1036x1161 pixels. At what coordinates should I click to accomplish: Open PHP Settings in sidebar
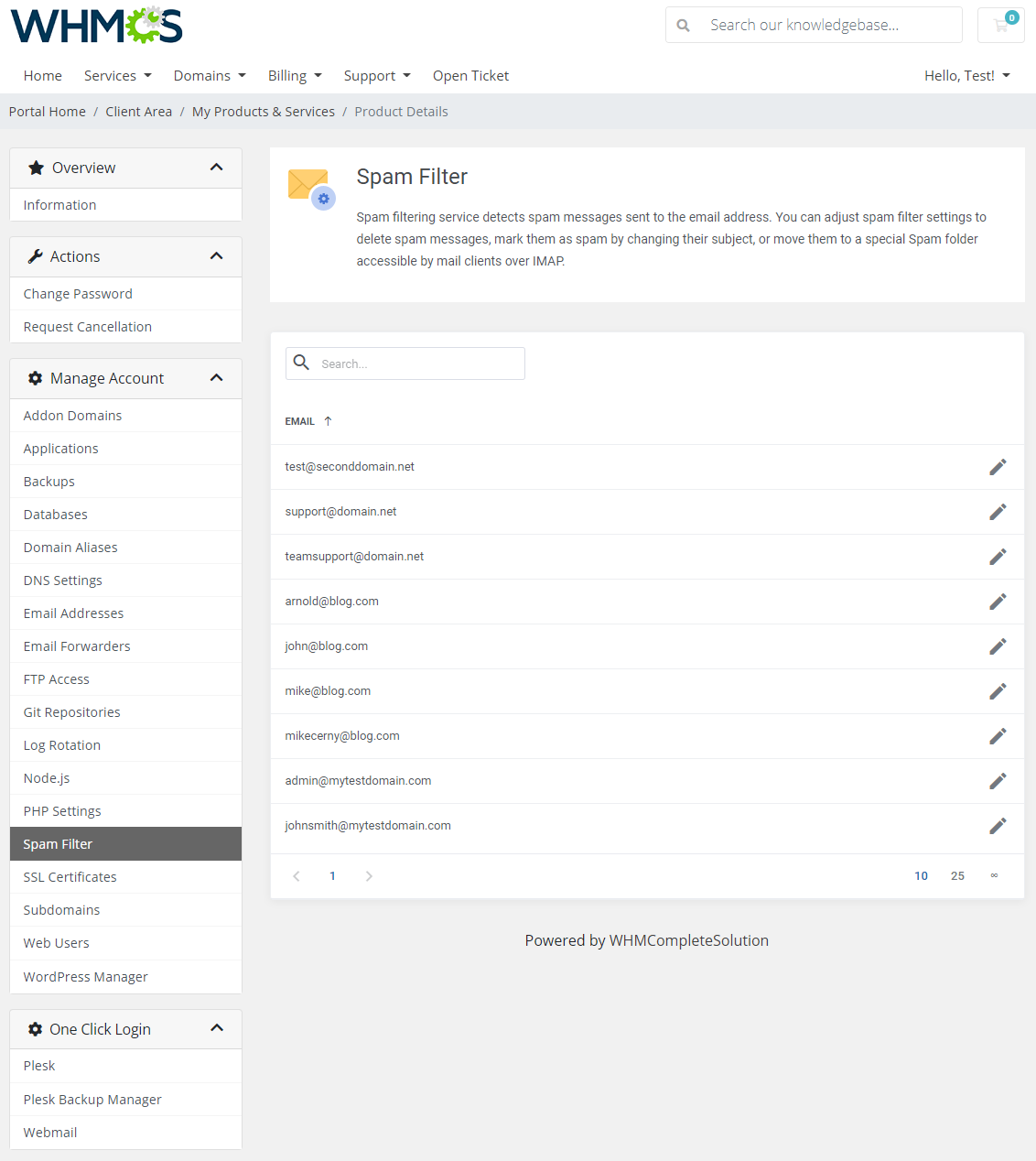pos(125,811)
